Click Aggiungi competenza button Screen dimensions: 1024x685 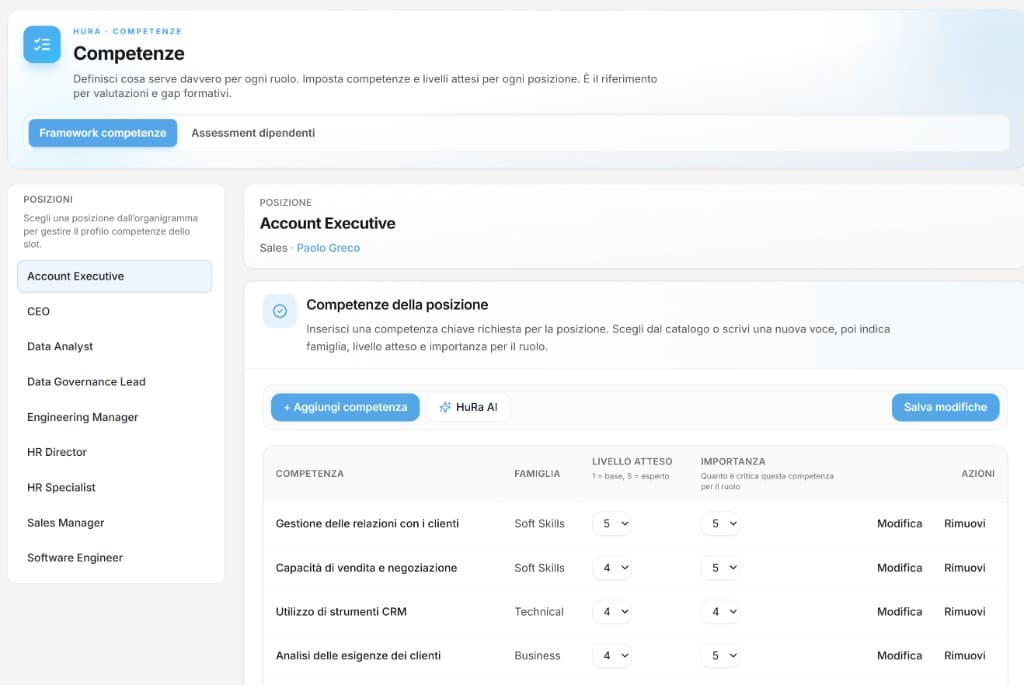tap(345, 407)
